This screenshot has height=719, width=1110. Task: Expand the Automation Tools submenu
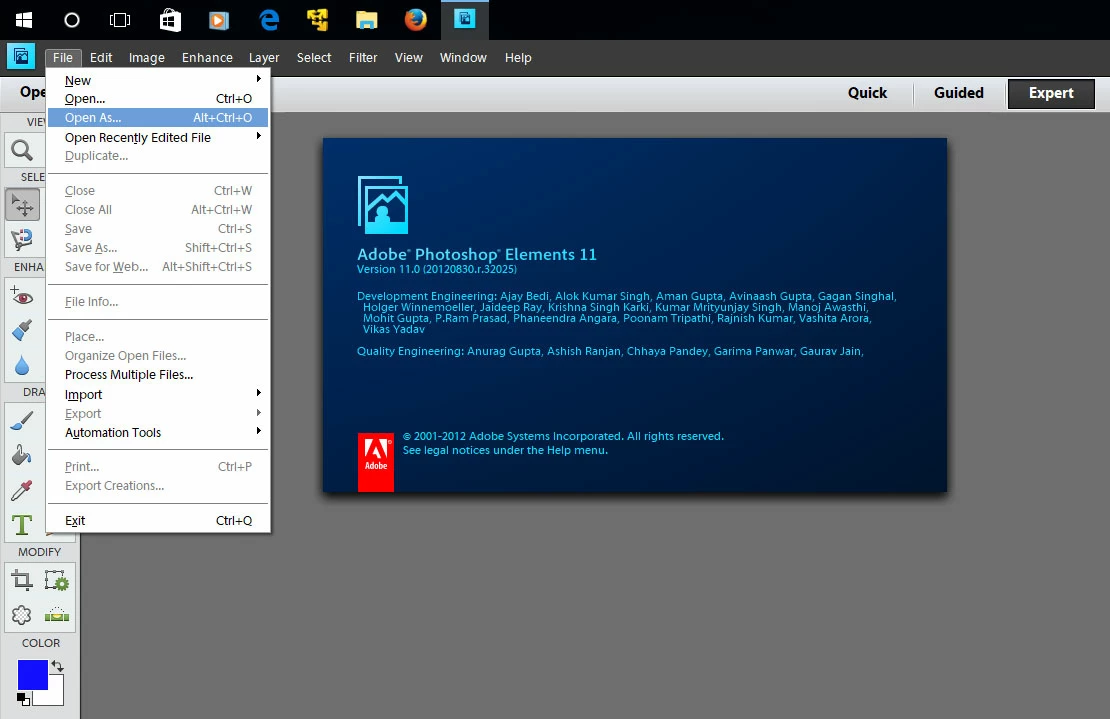[x=158, y=432]
